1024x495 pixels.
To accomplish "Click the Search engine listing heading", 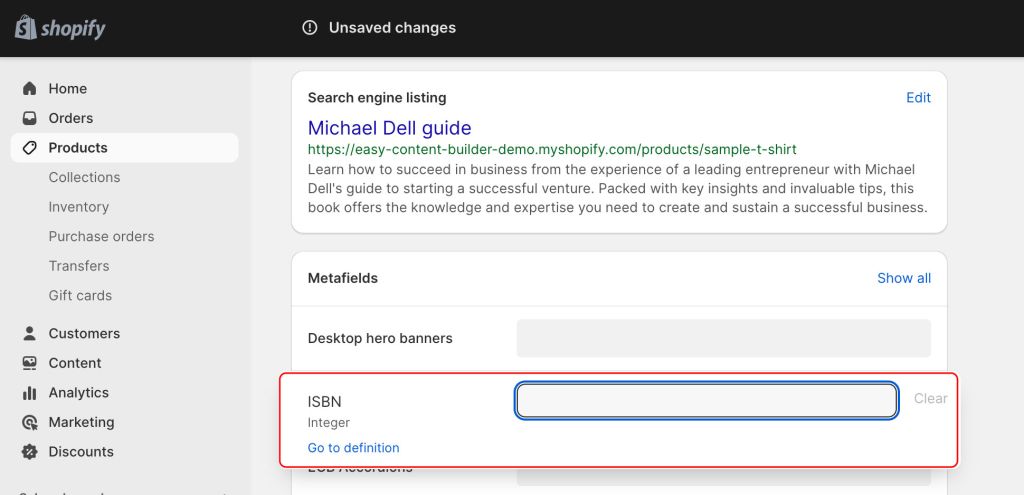I will point(377,98).
